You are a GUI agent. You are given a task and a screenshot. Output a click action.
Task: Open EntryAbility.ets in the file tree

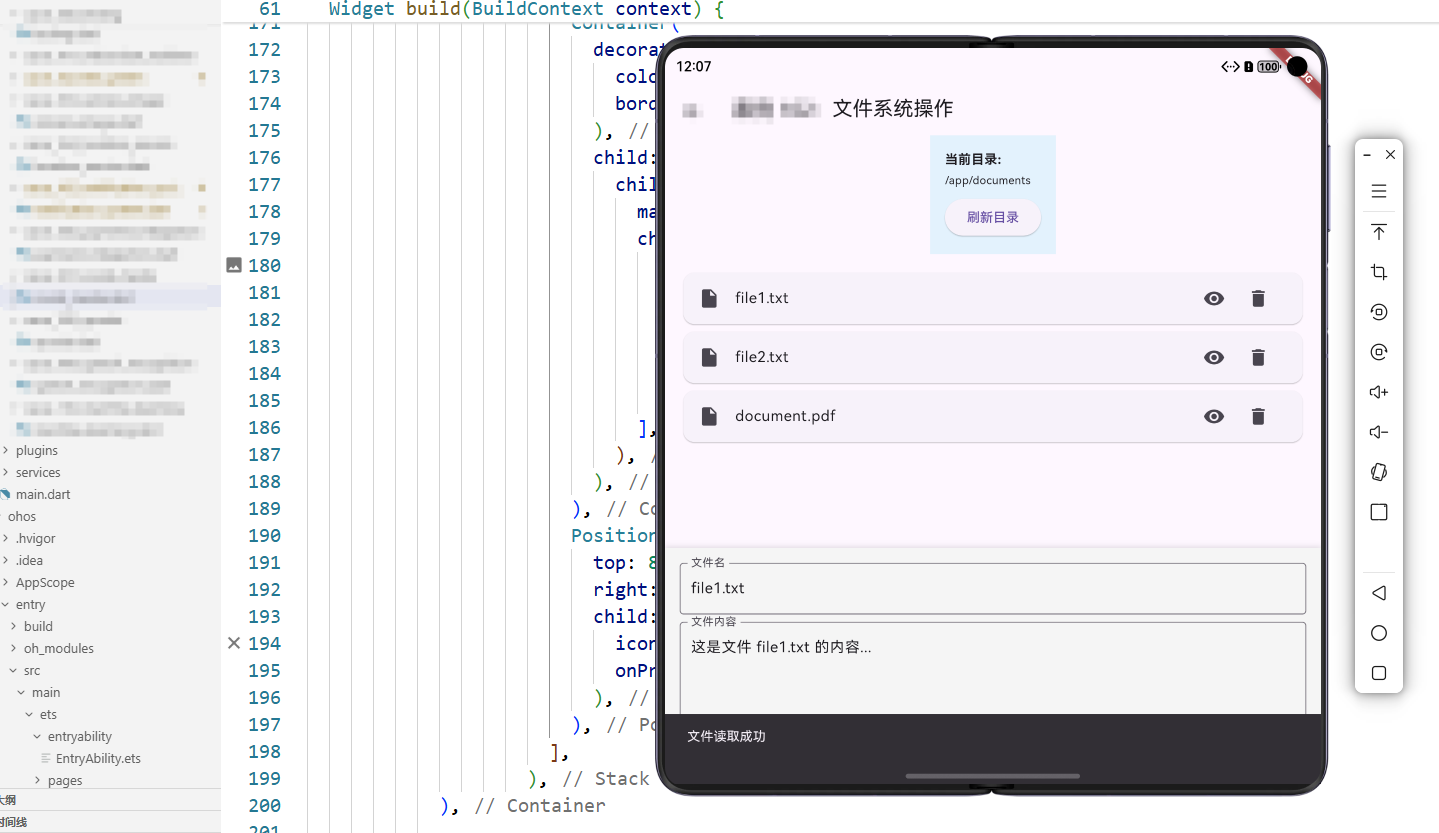pos(98,758)
